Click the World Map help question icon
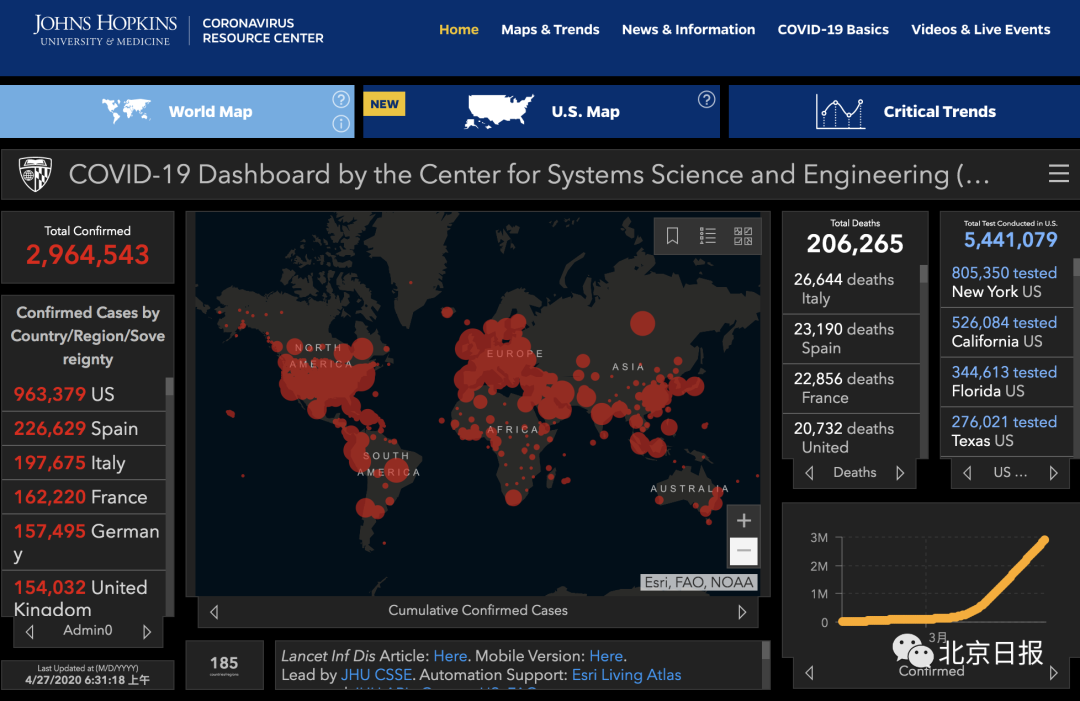This screenshot has height=701, width=1080. [341, 99]
